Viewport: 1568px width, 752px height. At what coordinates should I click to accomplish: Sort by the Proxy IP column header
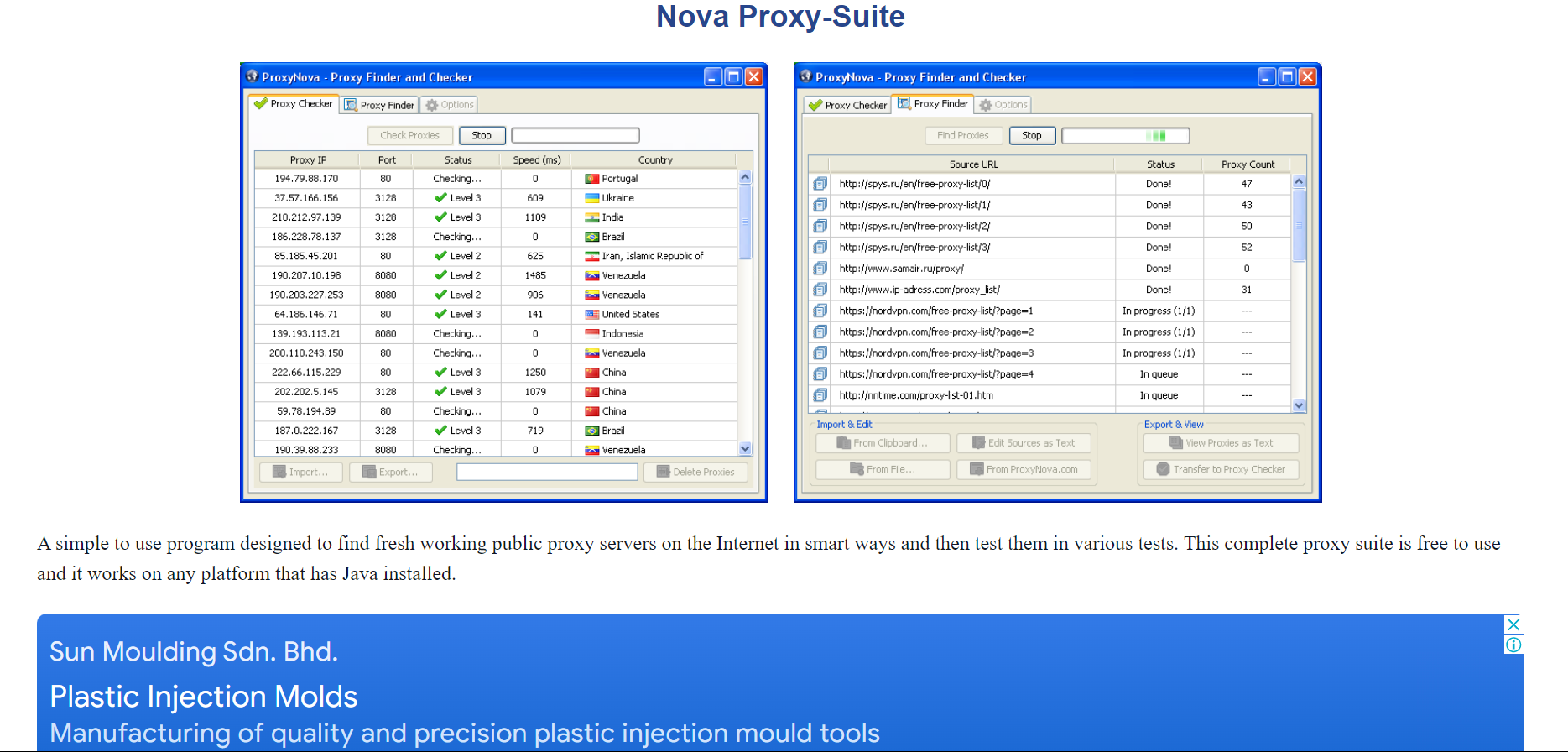coord(308,159)
